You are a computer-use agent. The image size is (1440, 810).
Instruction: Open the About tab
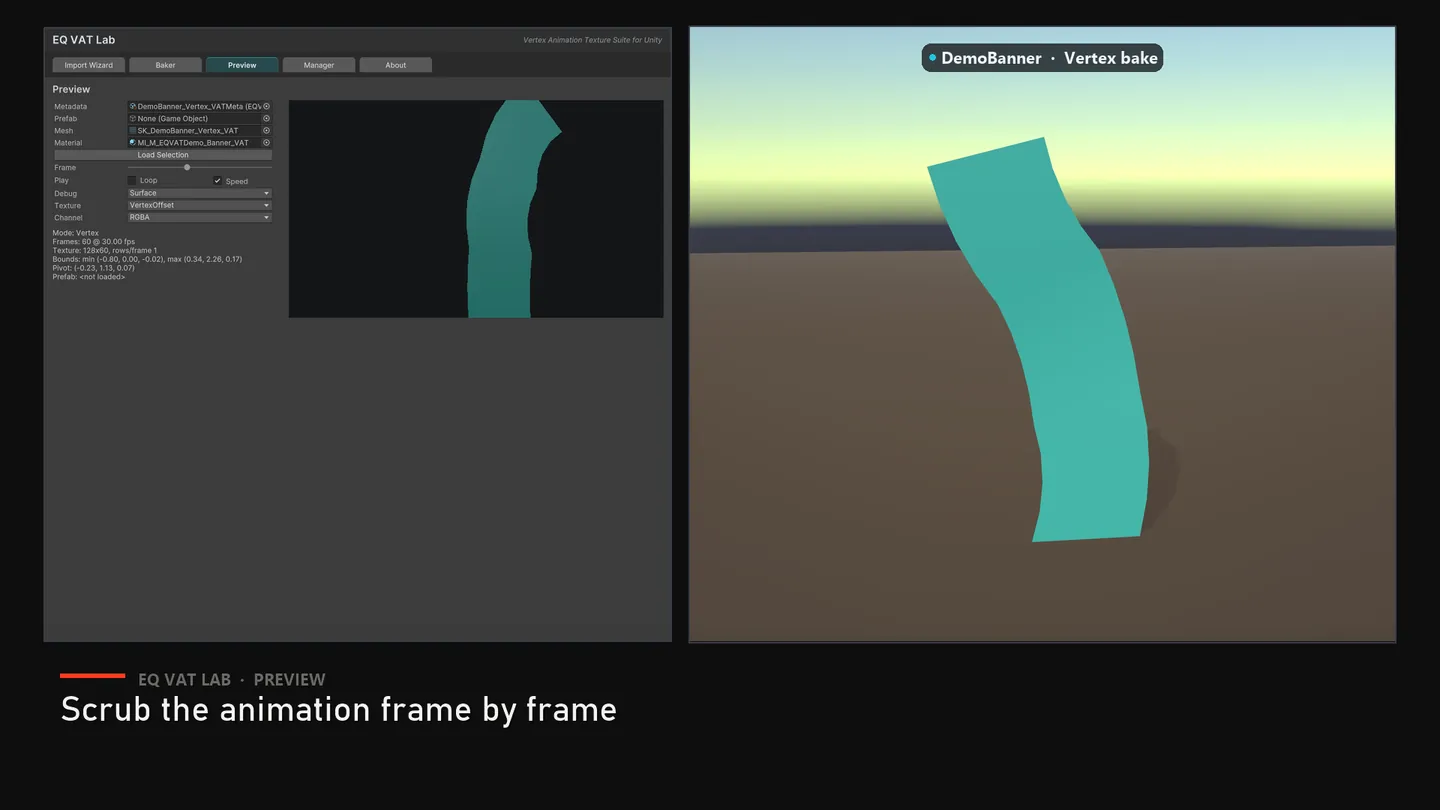396,65
